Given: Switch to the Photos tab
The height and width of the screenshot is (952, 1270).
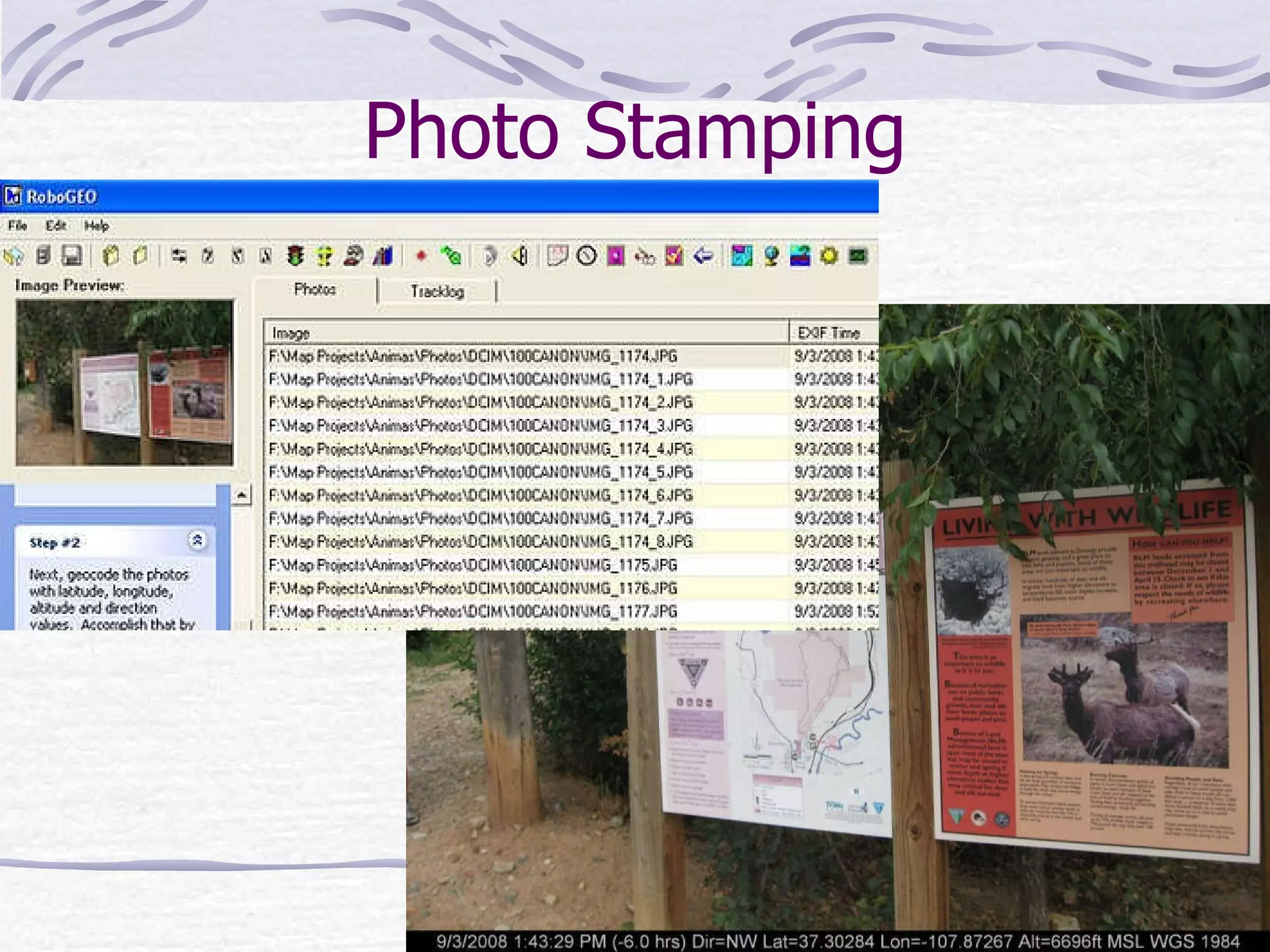Looking at the screenshot, I should point(315,289).
